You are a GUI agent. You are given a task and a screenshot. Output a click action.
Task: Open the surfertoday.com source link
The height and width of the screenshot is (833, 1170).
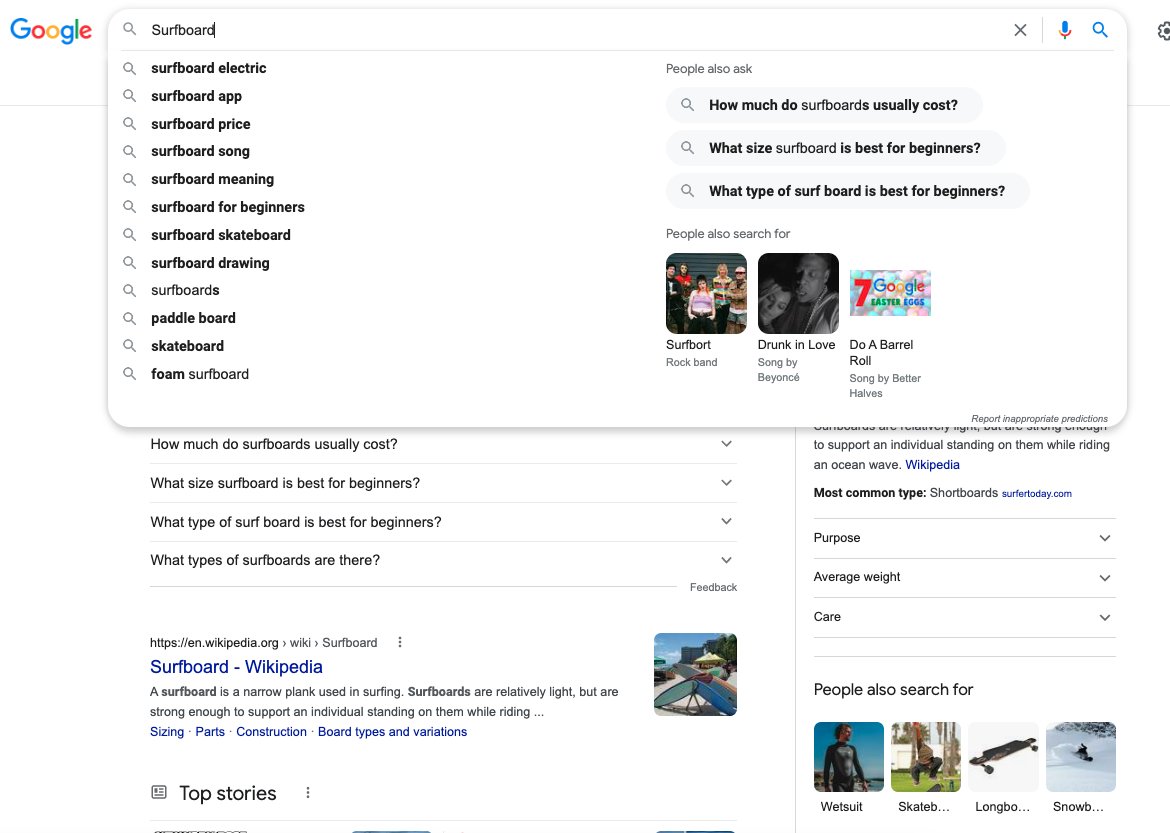1036,493
